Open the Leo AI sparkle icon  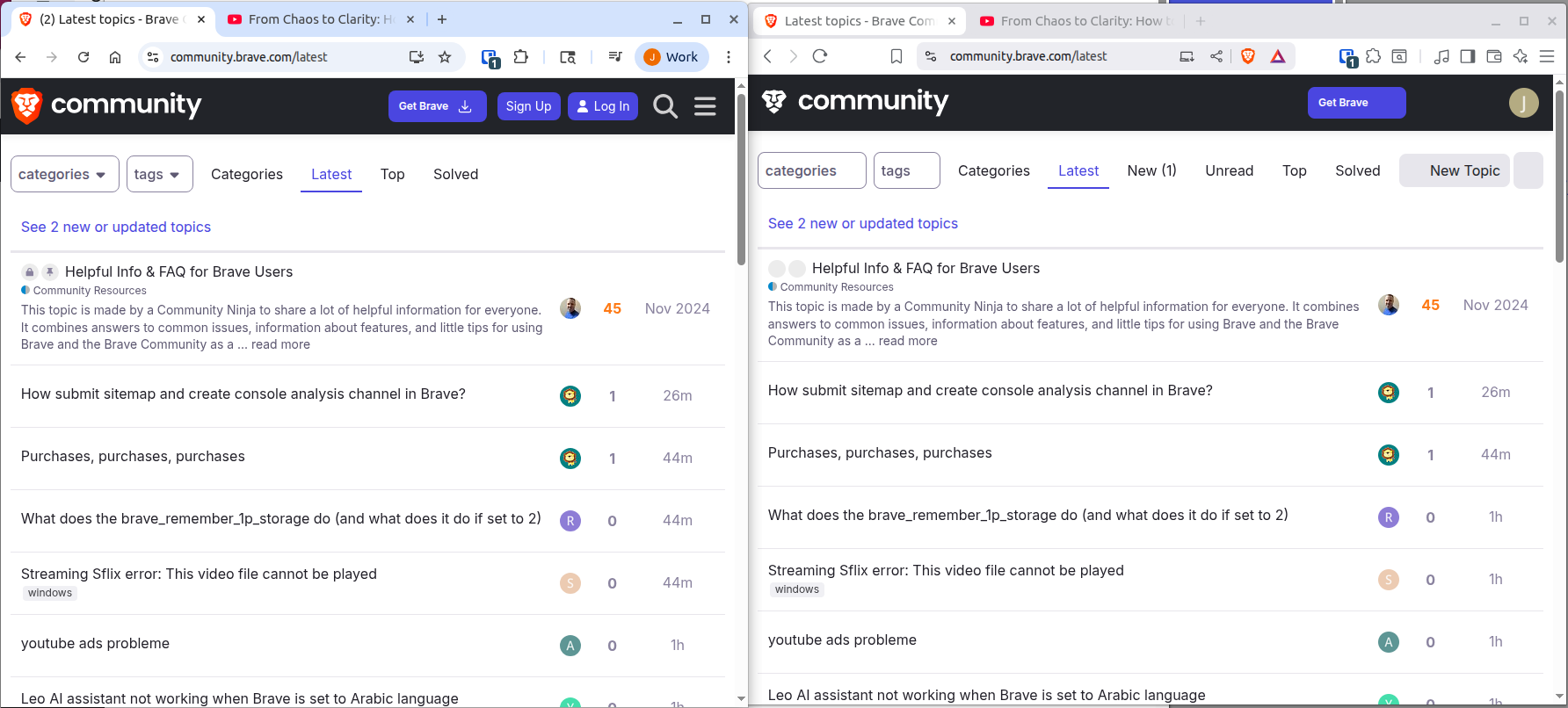coord(1521,56)
